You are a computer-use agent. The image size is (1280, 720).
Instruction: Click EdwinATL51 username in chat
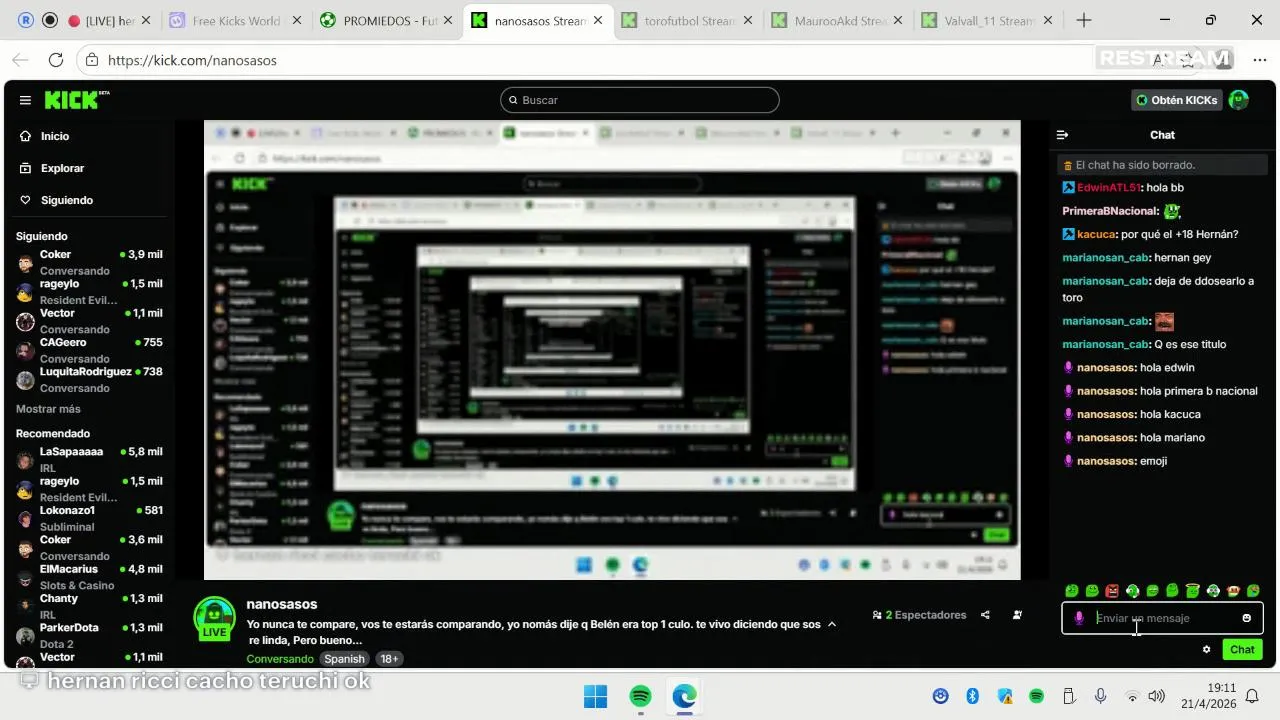click(x=1109, y=188)
